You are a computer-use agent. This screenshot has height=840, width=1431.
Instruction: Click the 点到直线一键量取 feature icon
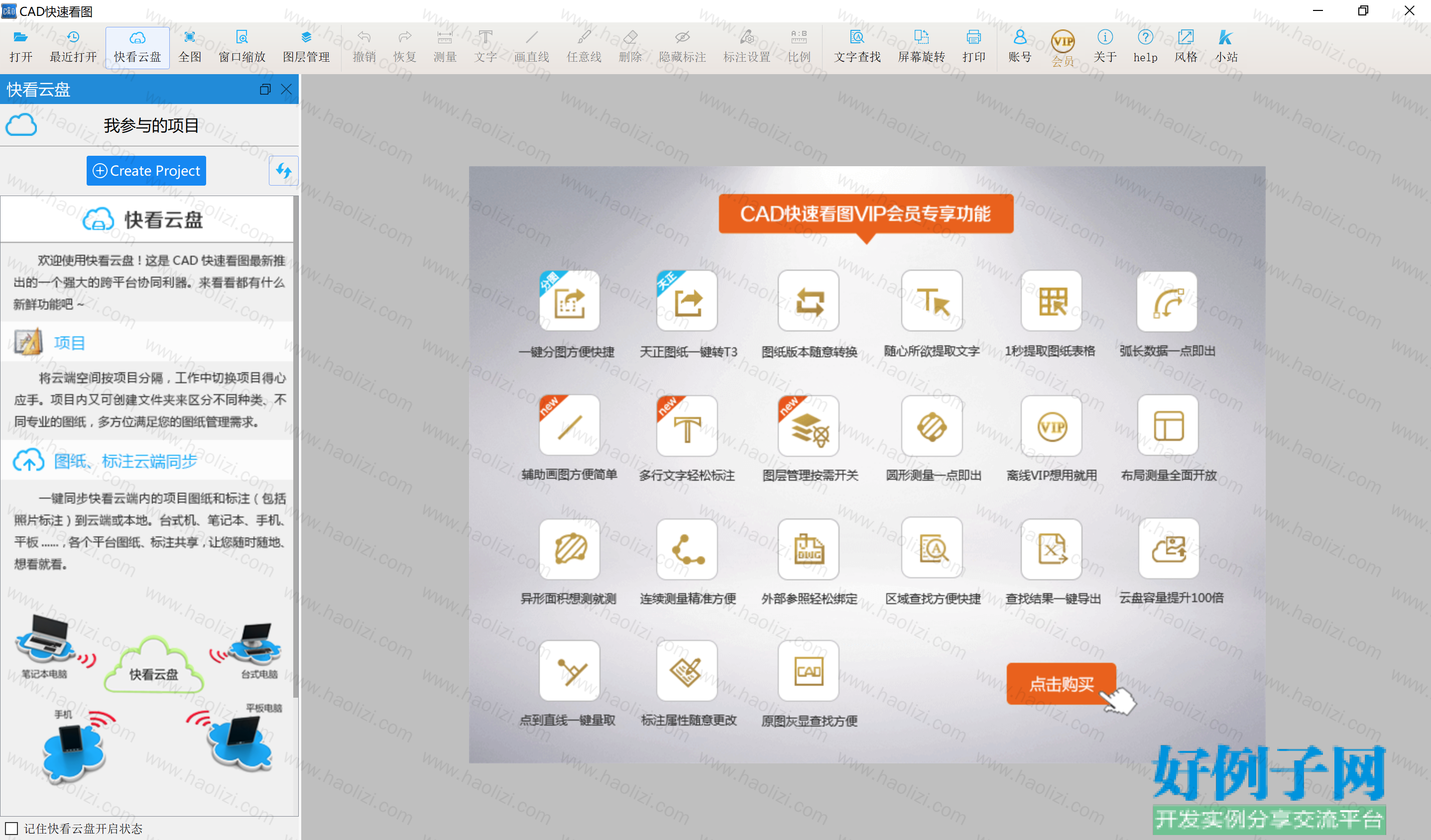tap(569, 671)
